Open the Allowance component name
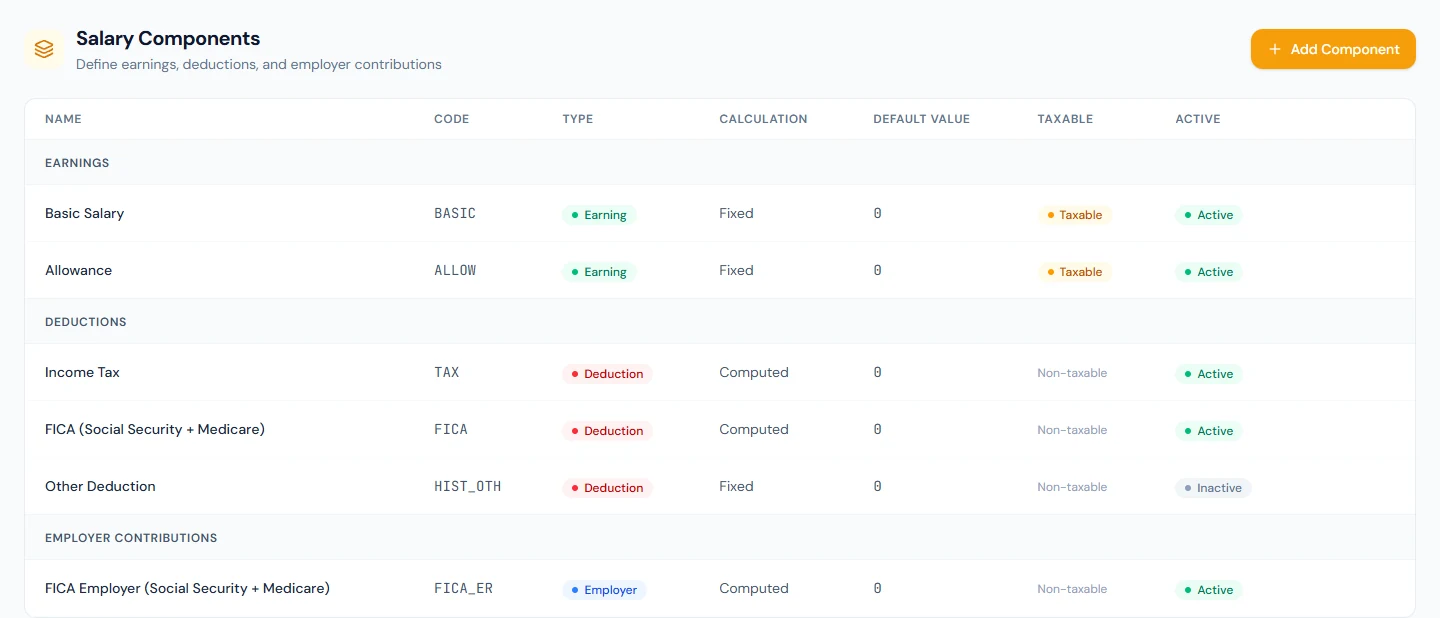 click(79, 270)
